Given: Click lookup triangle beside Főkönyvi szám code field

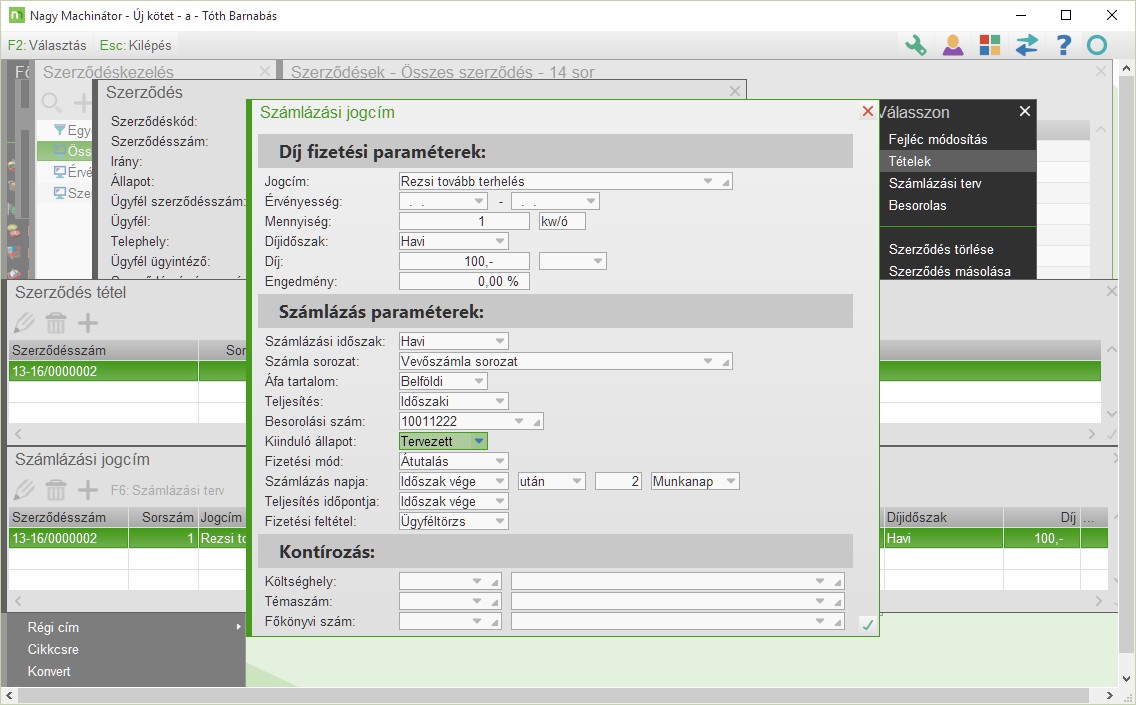Looking at the screenshot, I should pyautogui.click(x=495, y=622).
